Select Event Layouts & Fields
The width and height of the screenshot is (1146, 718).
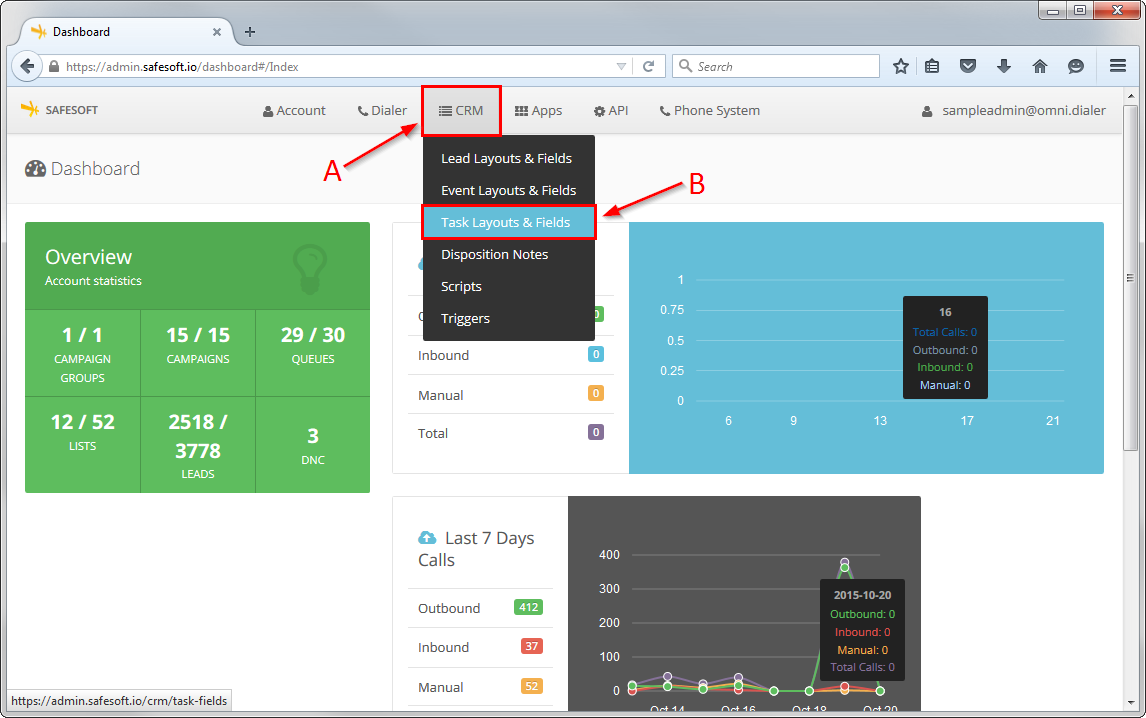(509, 191)
